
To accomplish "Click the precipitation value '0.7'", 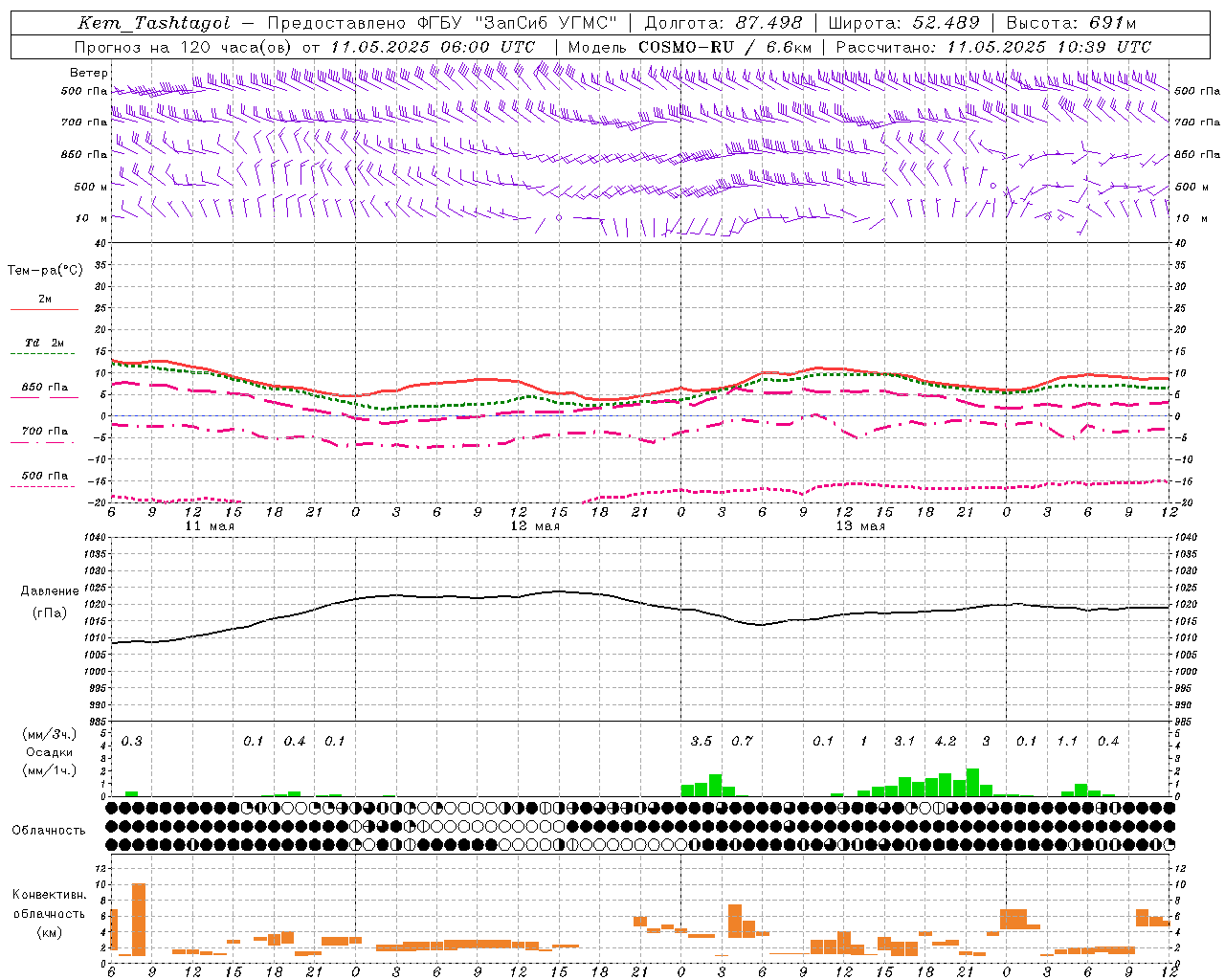I will [x=742, y=742].
